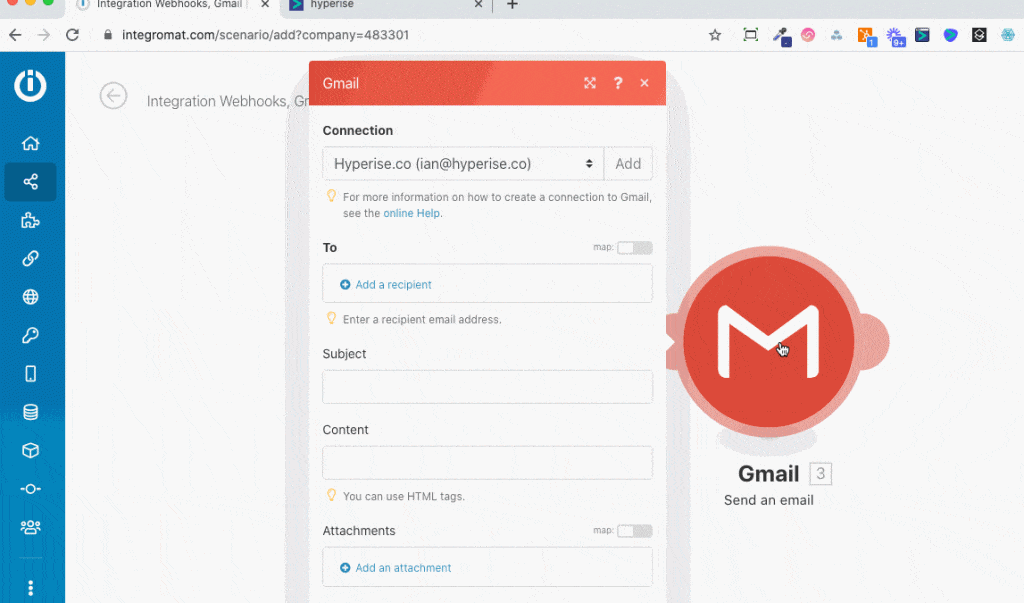Screen dimensions: 1024x603
Task: Open Templates puzzle icon in sidebar
Action: [30, 220]
